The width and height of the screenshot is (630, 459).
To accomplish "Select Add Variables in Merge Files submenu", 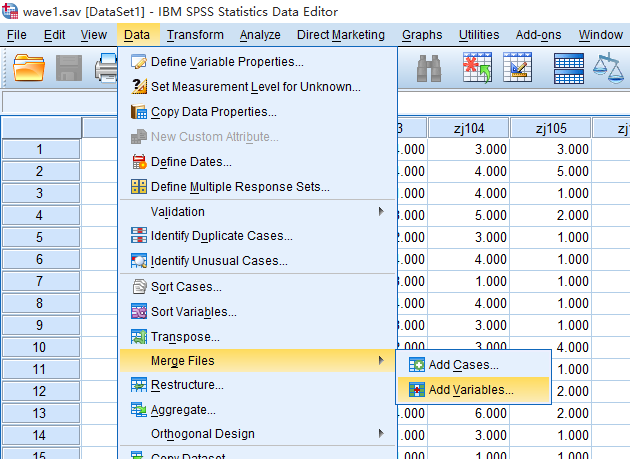I will tap(471, 389).
